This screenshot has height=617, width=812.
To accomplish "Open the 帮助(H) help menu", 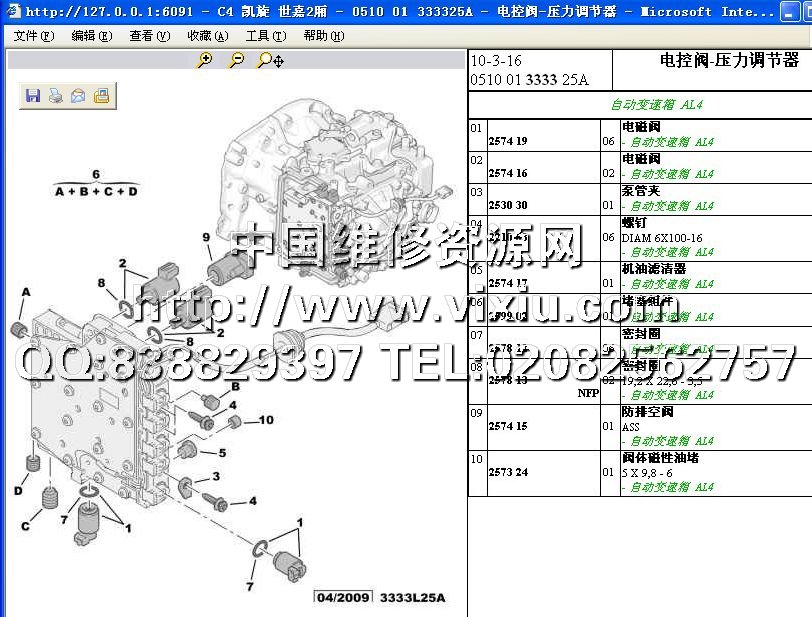I will coord(323,36).
